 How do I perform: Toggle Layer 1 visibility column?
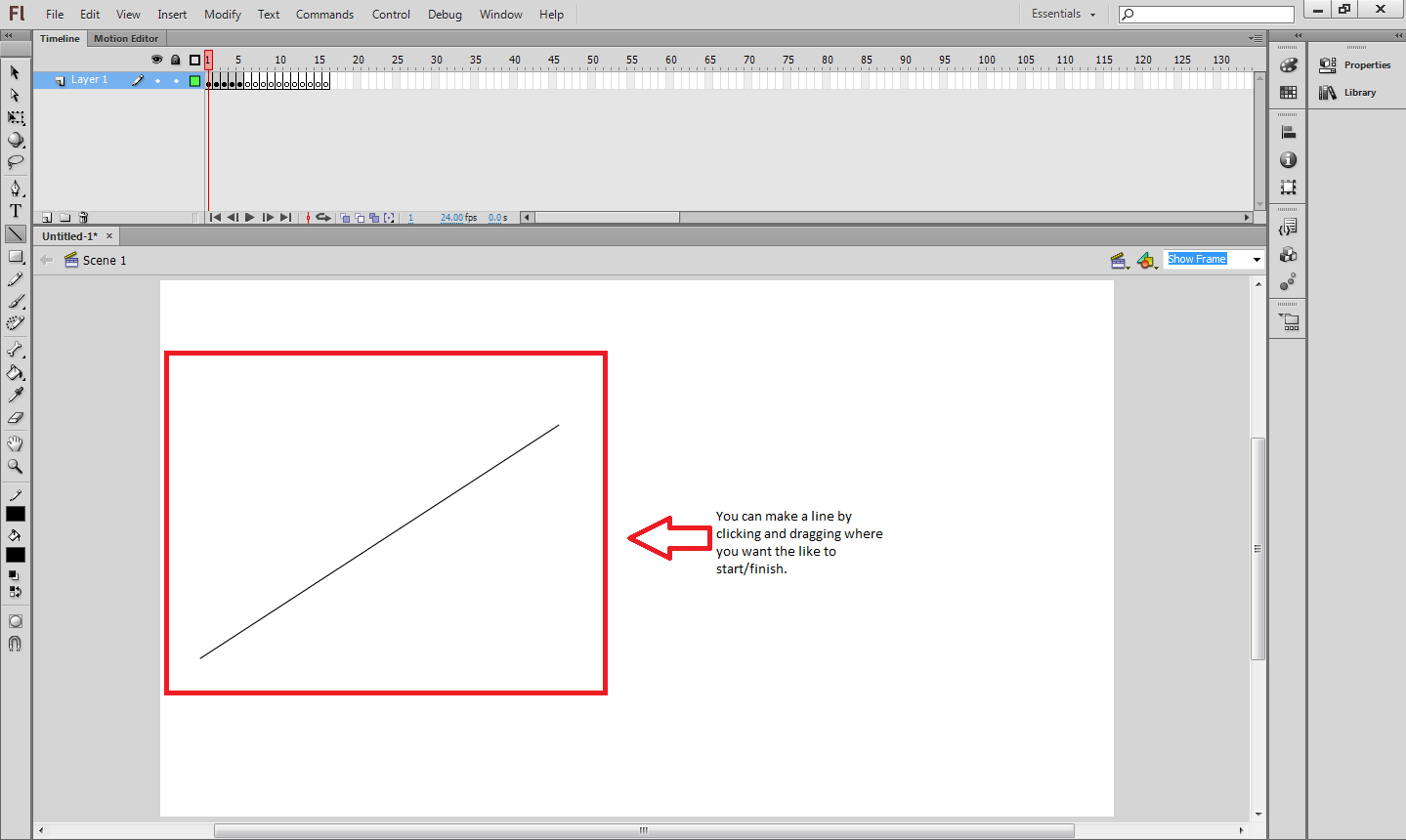[x=158, y=79]
